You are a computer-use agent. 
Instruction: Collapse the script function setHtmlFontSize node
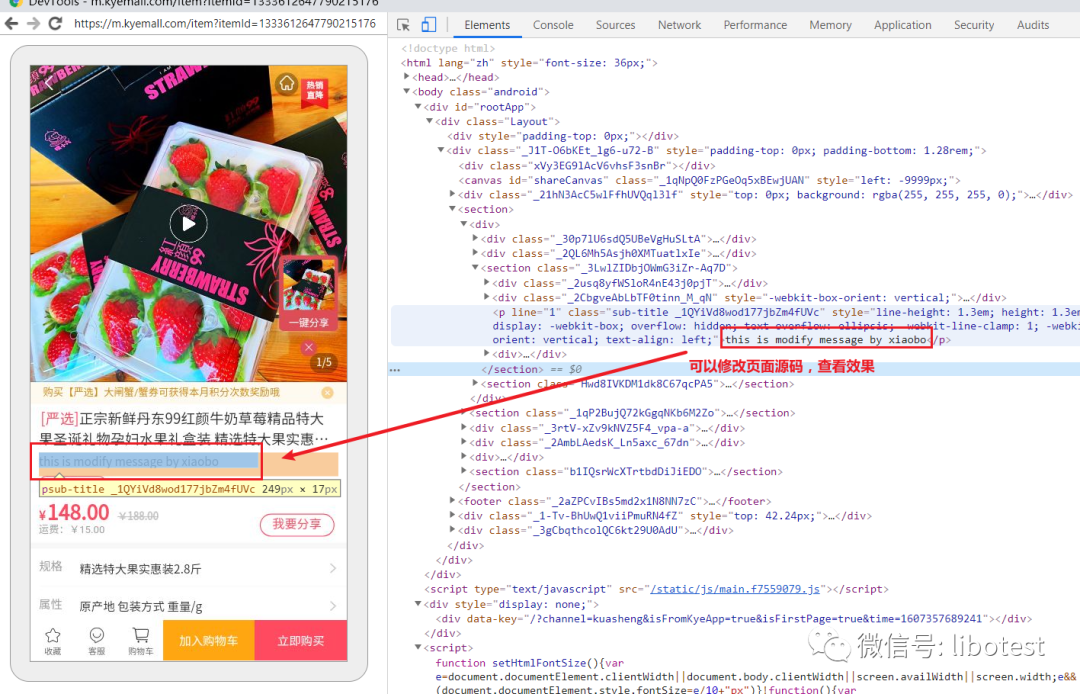[x=418, y=648]
